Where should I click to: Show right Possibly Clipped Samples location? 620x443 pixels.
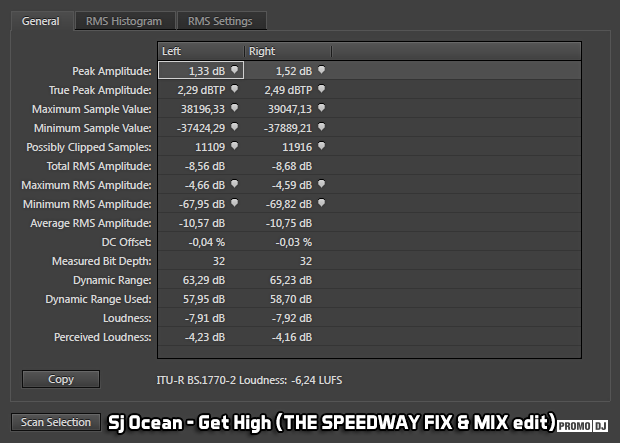(321, 146)
